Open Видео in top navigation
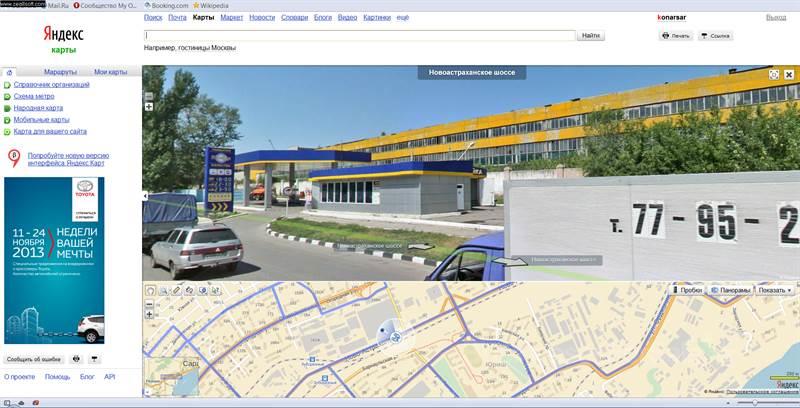The height and width of the screenshot is (408, 800). point(347,17)
